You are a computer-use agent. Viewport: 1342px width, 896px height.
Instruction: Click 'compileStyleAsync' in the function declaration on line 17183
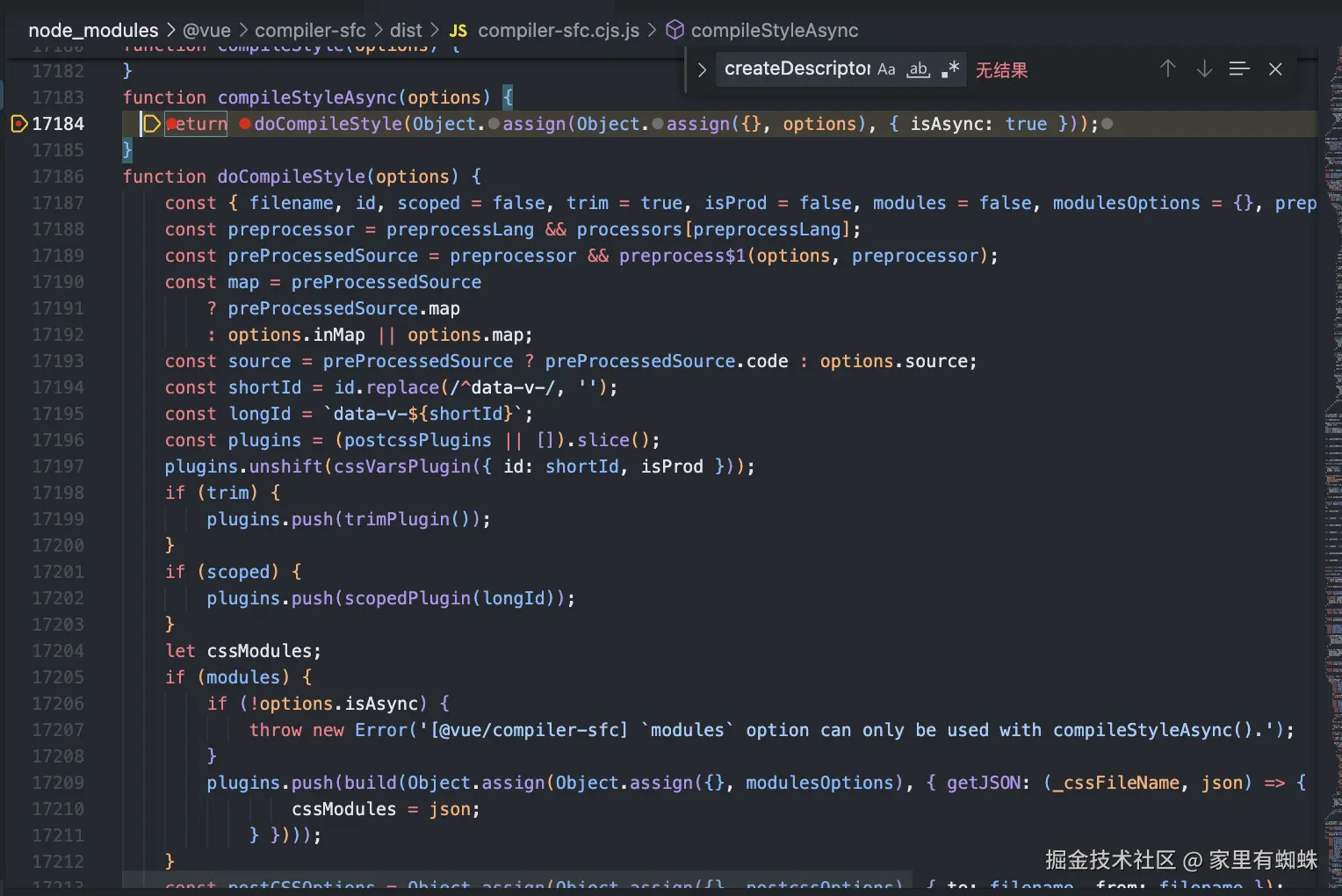(307, 98)
